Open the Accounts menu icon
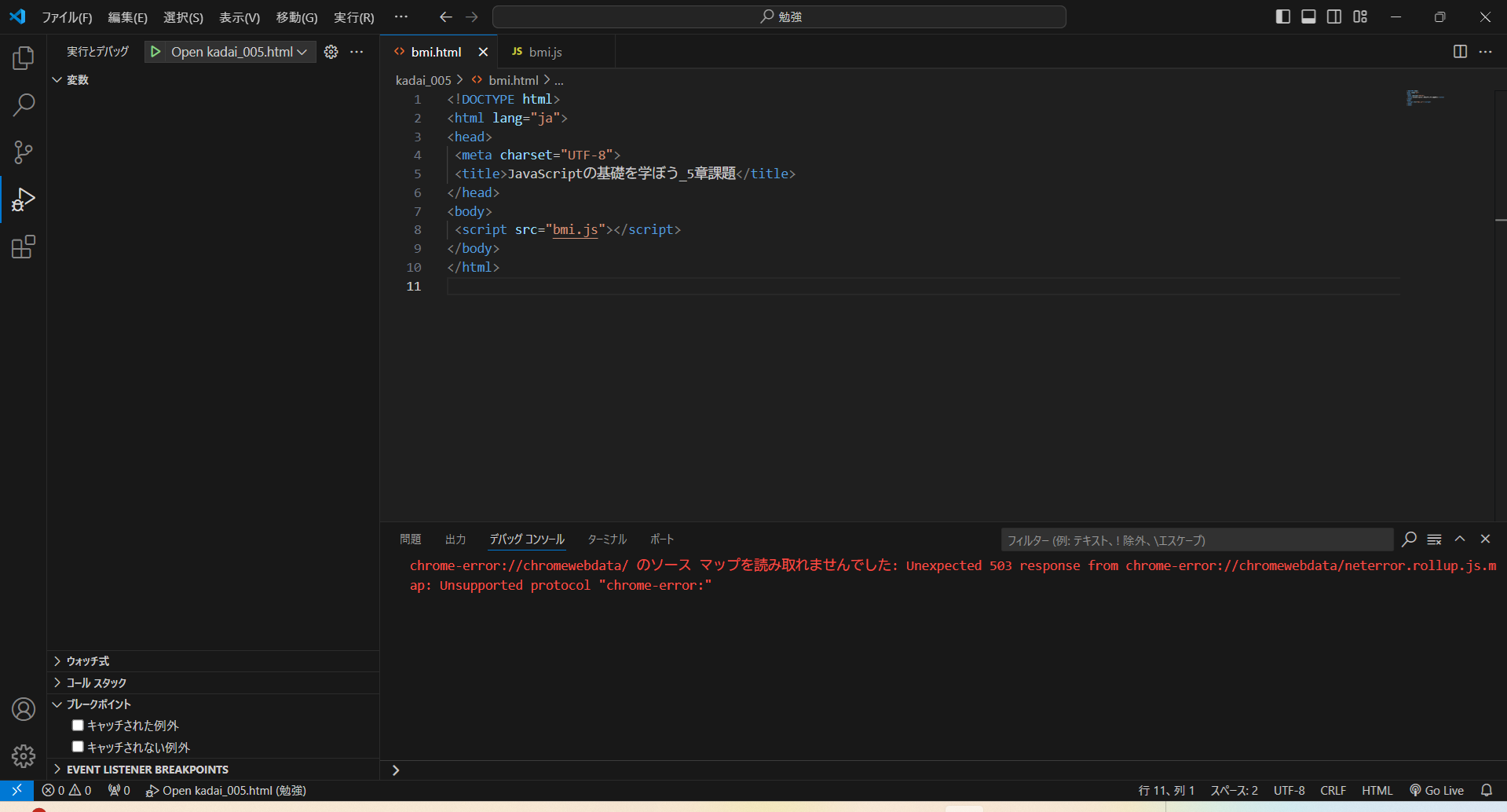The height and width of the screenshot is (812, 1507). click(24, 709)
